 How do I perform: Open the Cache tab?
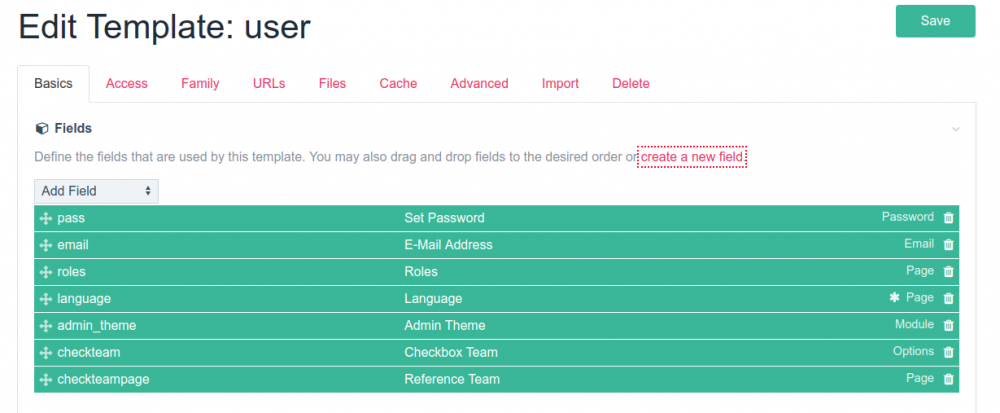(x=398, y=84)
